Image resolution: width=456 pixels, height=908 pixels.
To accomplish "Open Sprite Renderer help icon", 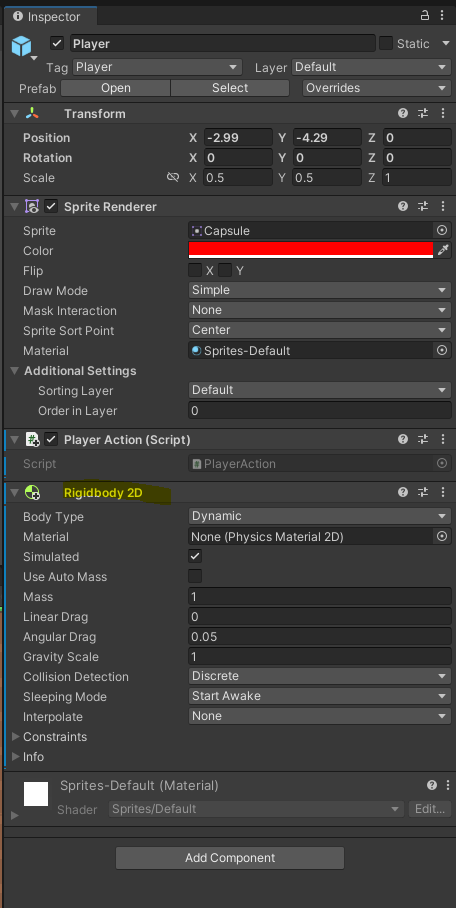I will tap(403, 206).
